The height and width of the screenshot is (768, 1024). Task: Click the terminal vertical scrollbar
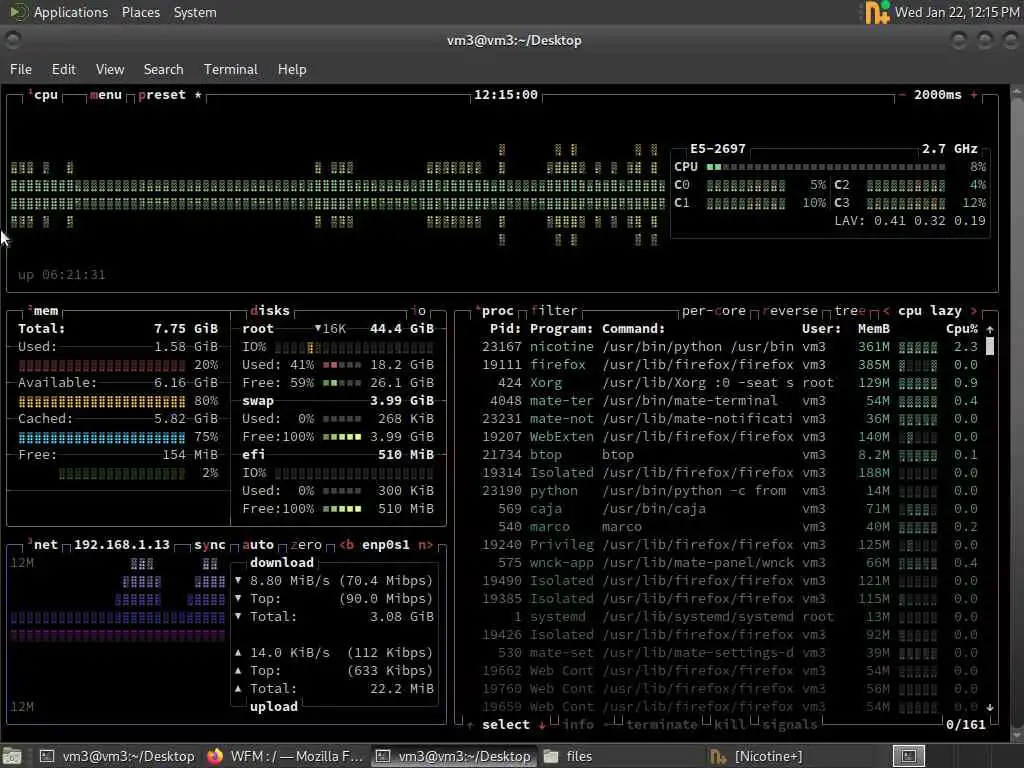tap(1017, 411)
